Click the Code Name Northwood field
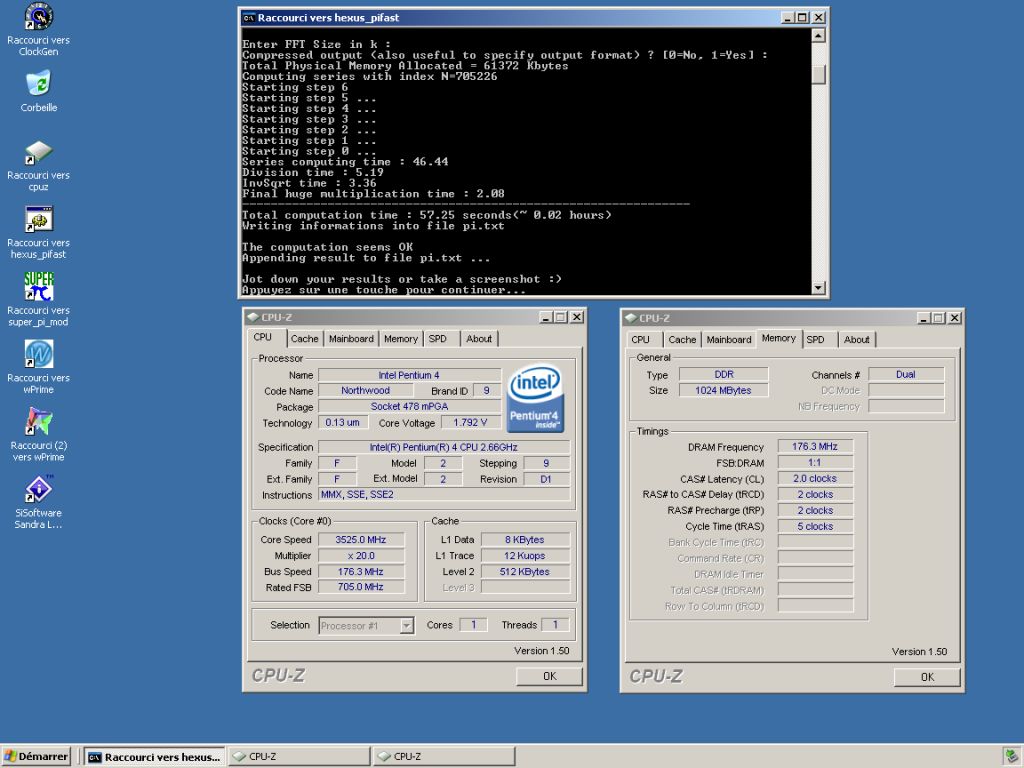The width and height of the screenshot is (1024, 768). (366, 391)
